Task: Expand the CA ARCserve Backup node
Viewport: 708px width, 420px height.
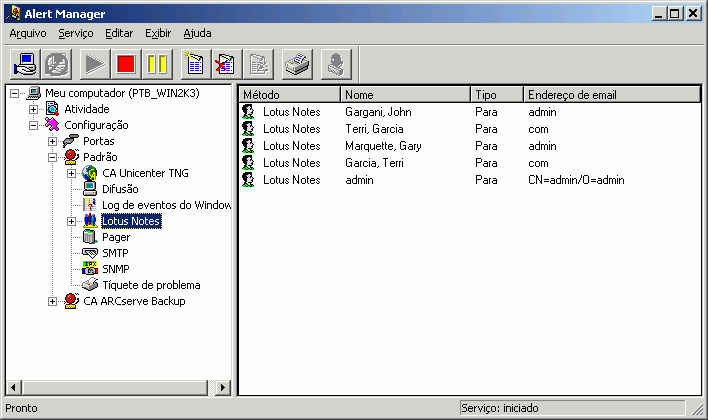Action: tap(52, 301)
